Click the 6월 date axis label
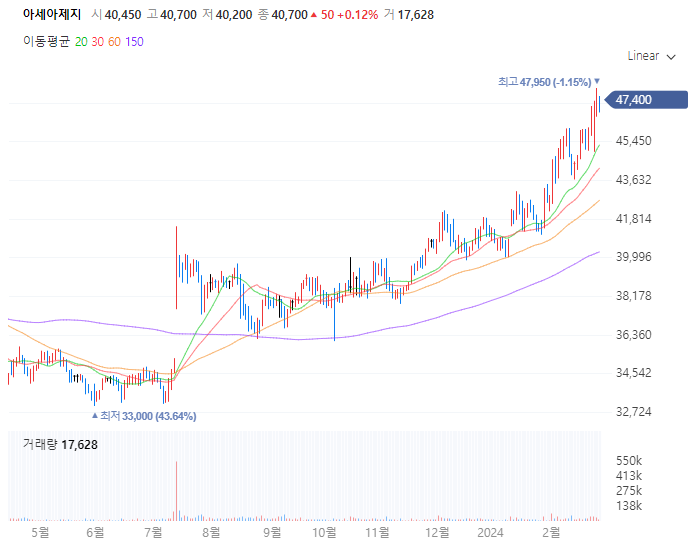 [x=95, y=532]
